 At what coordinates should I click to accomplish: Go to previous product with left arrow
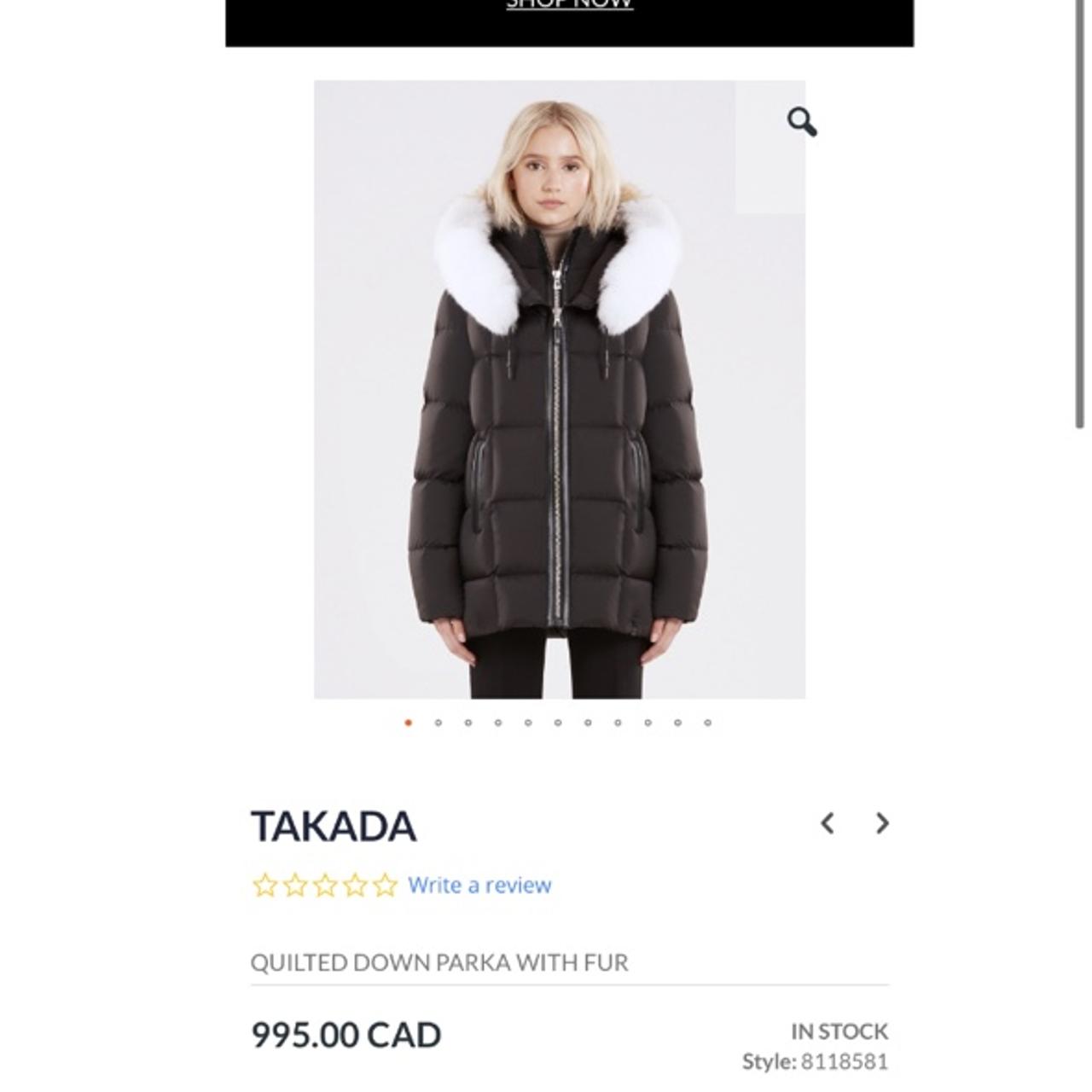[x=827, y=823]
